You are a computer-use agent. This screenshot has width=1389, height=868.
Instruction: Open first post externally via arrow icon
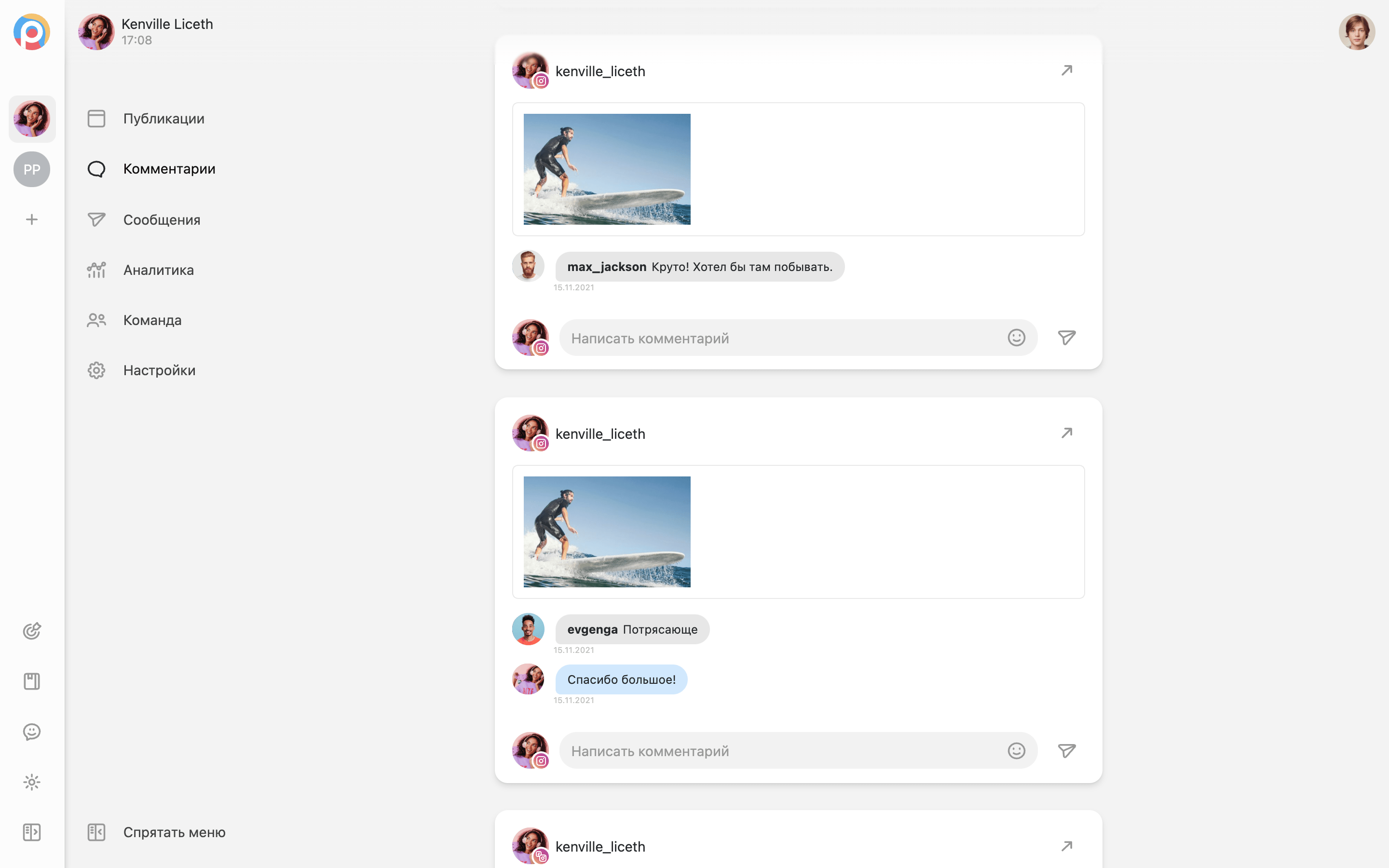coord(1067,70)
